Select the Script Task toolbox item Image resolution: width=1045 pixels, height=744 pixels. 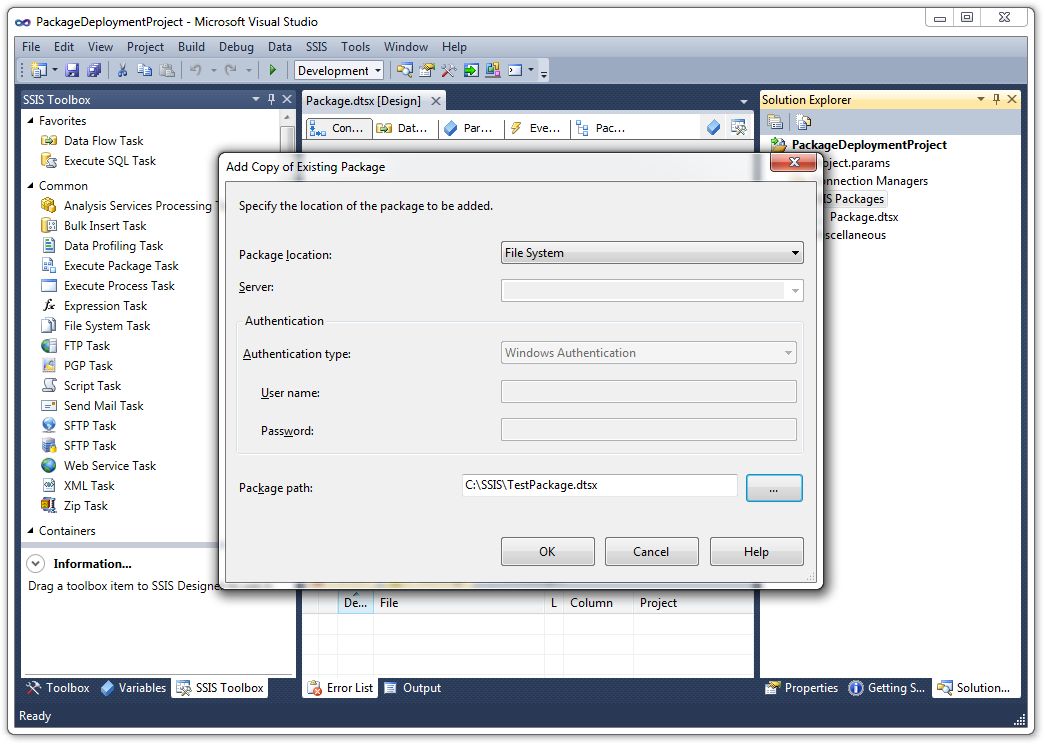coord(92,385)
